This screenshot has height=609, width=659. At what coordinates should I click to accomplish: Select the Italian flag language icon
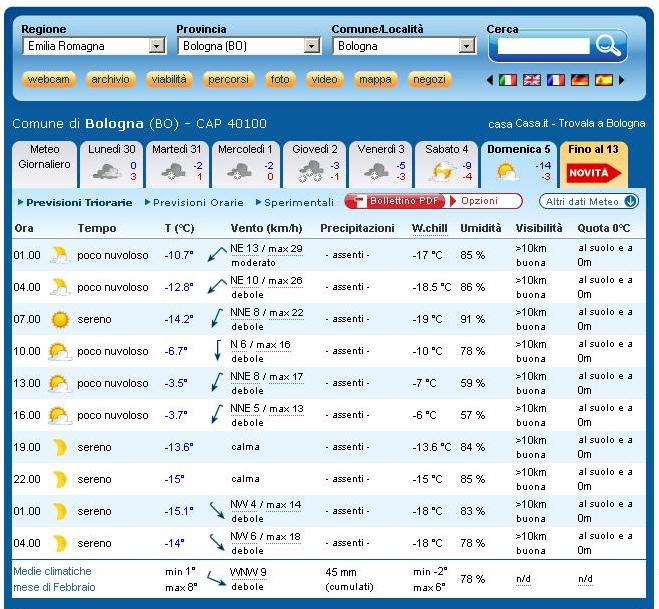508,80
